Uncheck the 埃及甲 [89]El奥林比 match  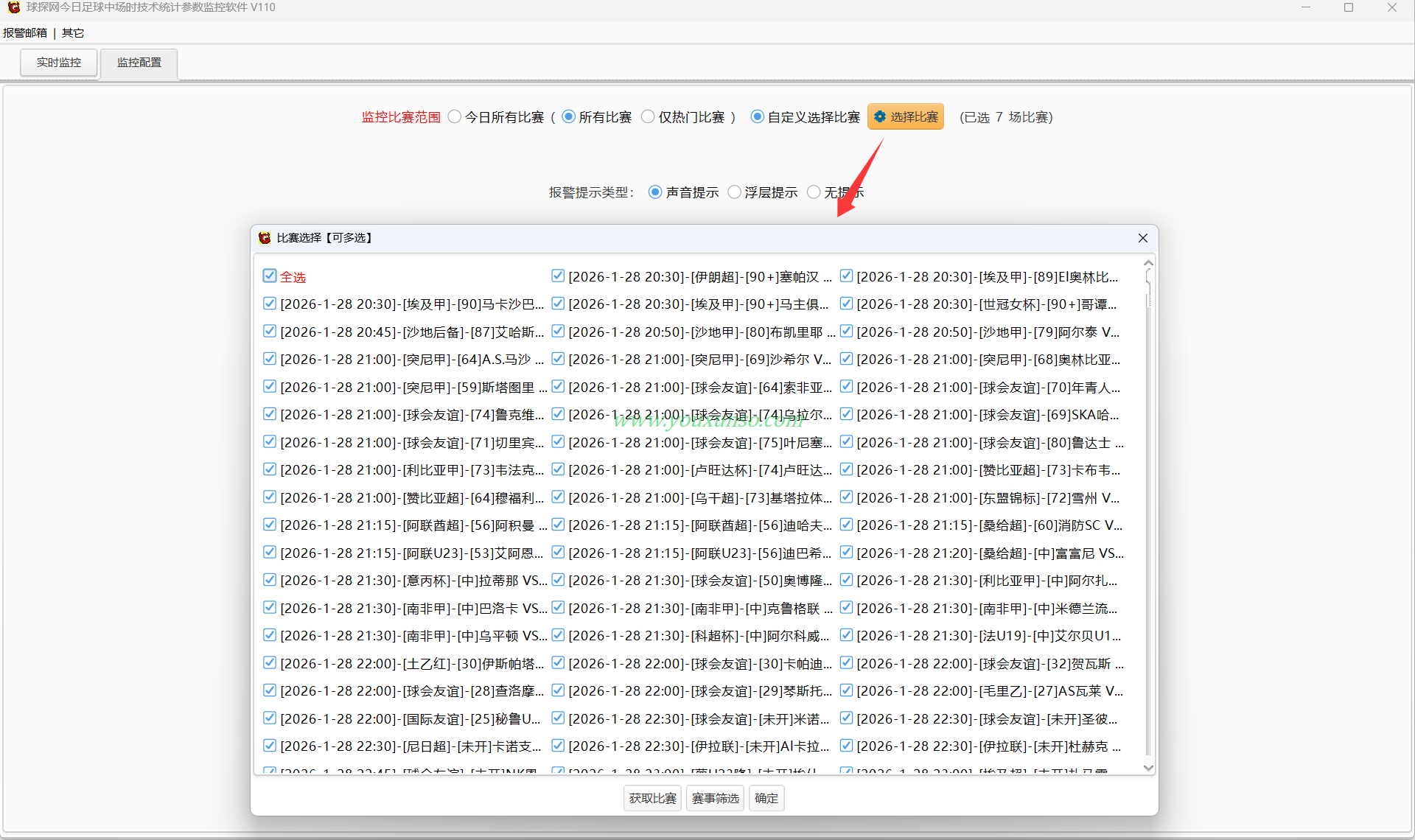tap(846, 276)
